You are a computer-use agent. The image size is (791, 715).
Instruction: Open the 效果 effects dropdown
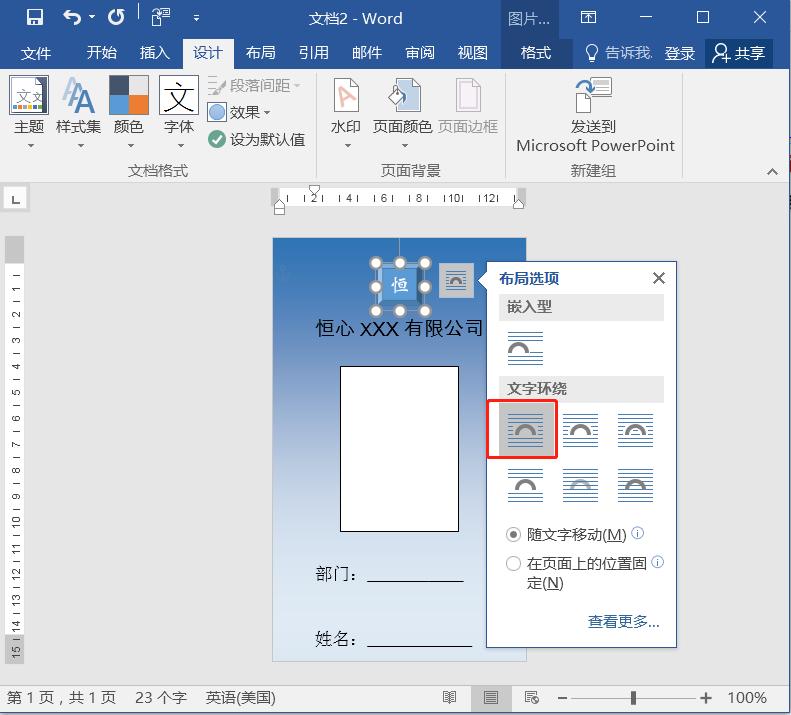[x=239, y=112]
